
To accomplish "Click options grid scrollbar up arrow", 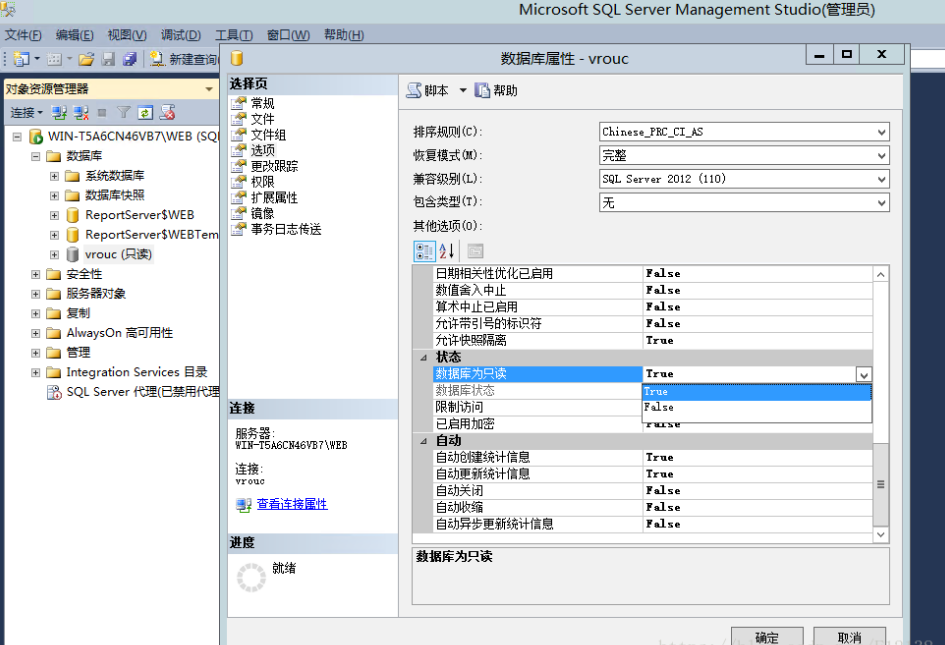I will coord(881,274).
